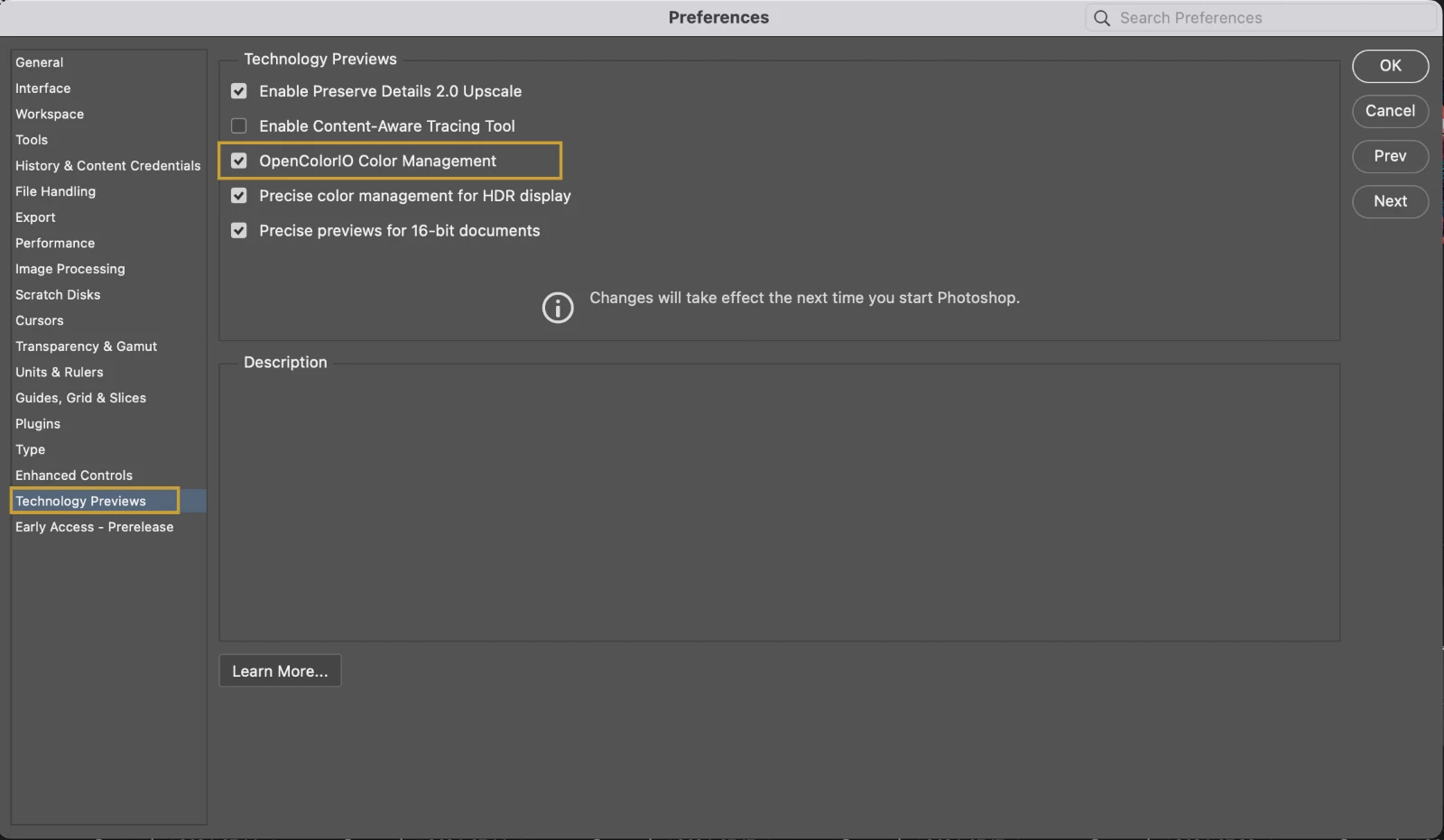Open Plugins preferences
The image size is (1444, 840).
click(38, 424)
